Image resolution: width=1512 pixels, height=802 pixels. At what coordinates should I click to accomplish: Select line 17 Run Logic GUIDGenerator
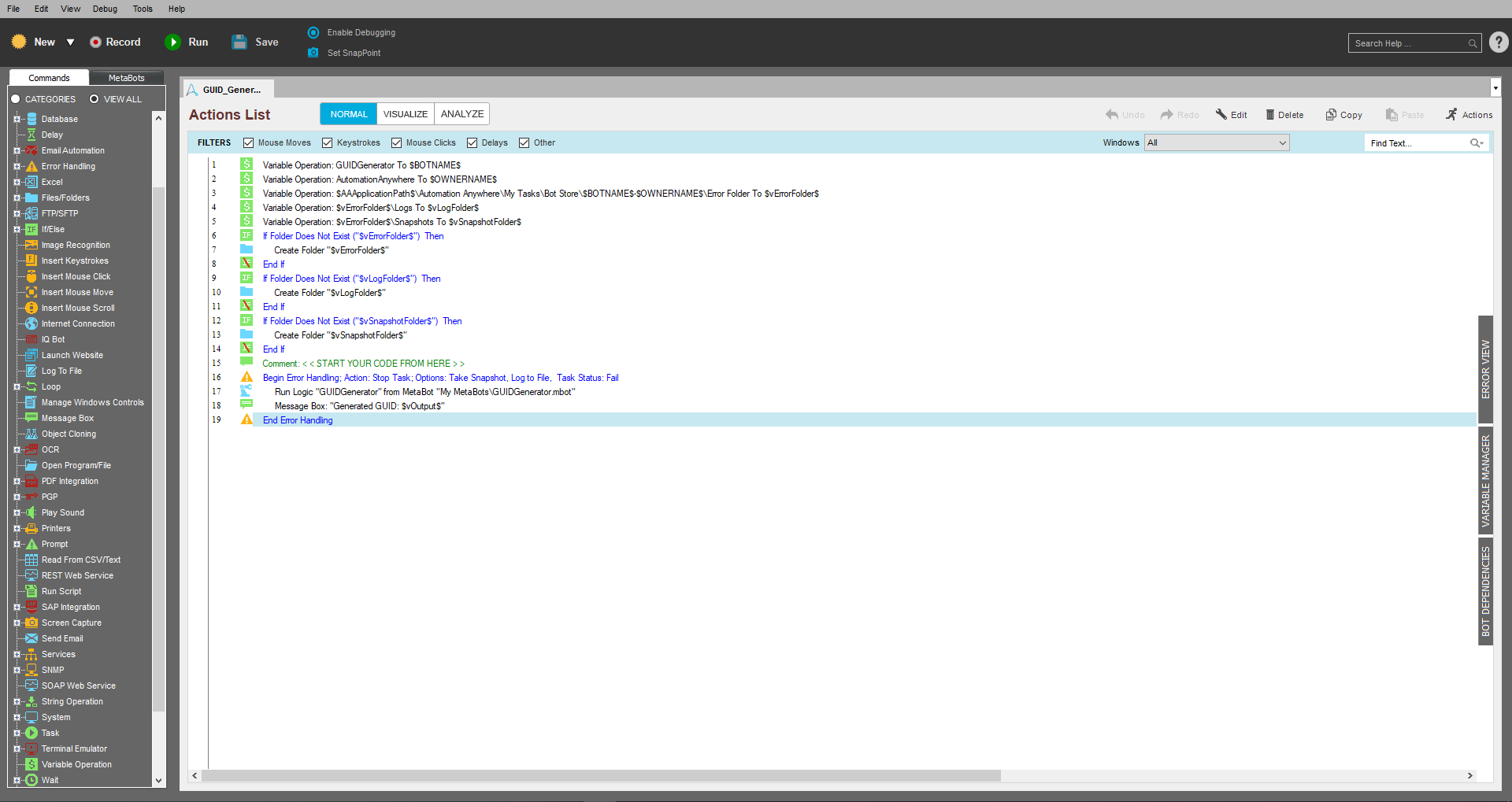coord(842,392)
